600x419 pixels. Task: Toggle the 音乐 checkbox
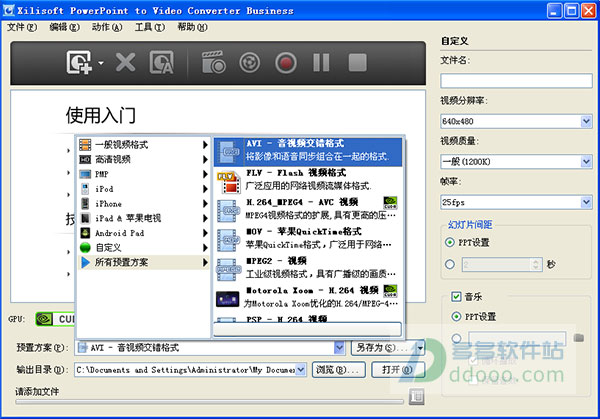coord(456,296)
